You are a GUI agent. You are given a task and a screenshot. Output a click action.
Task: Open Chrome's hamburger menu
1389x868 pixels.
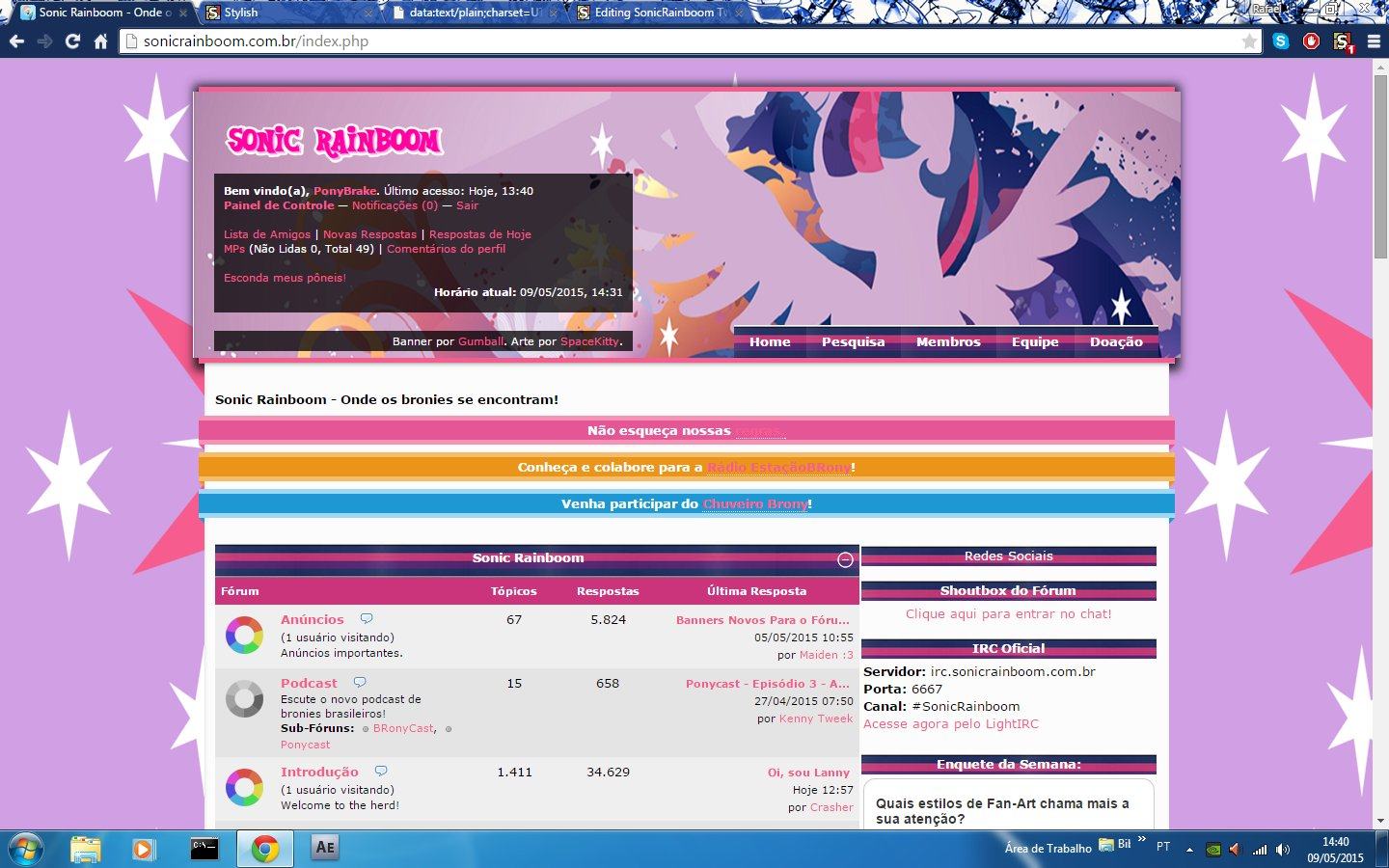pos(1375,41)
